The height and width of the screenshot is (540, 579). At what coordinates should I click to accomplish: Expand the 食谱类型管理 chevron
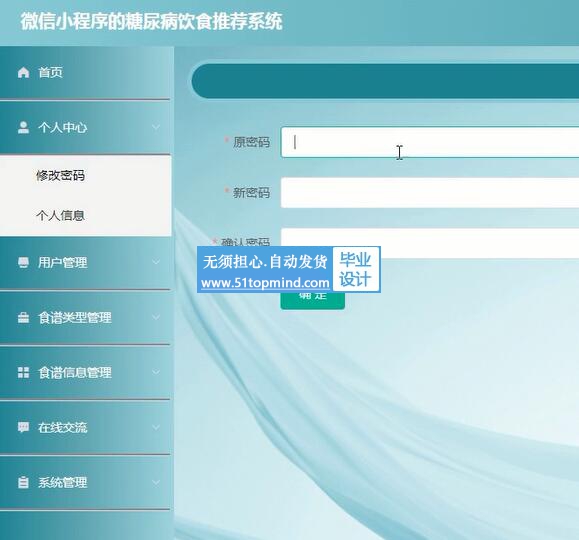[x=156, y=318]
